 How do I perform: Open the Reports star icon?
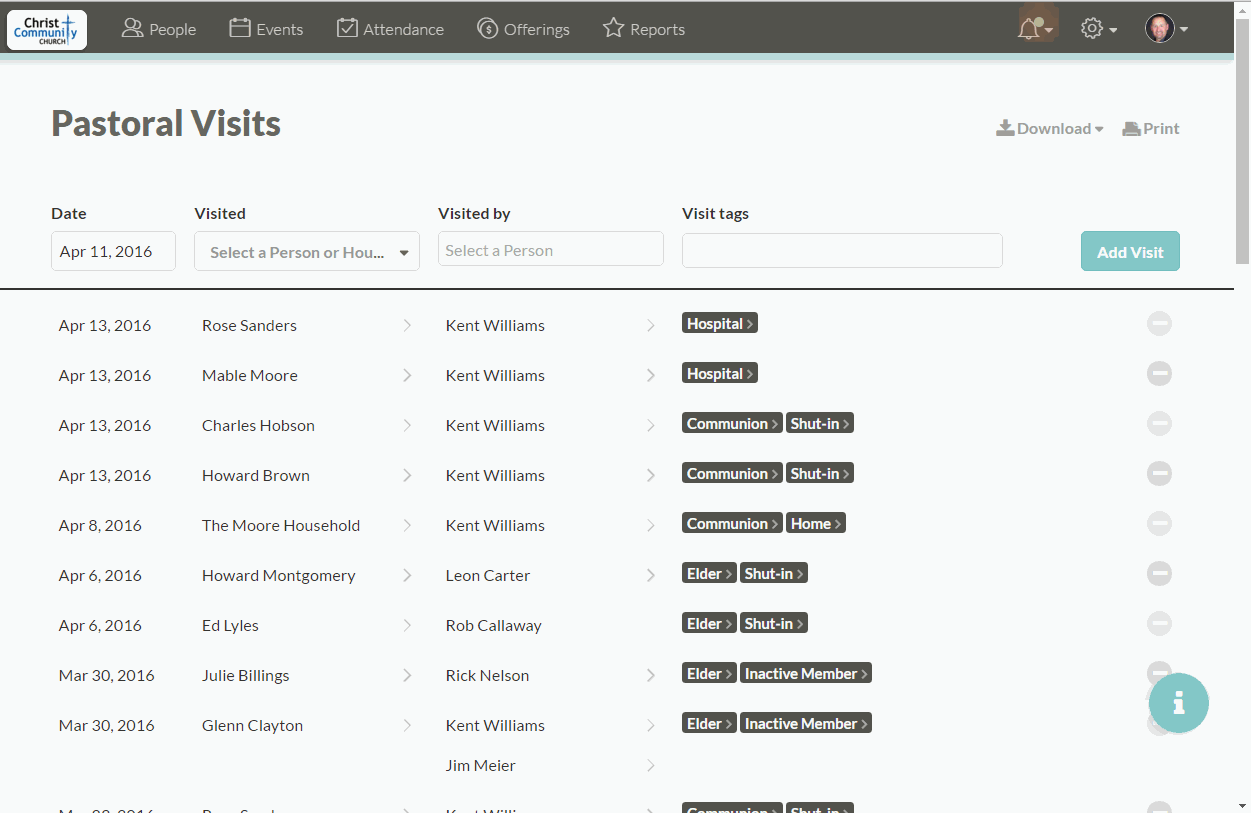point(613,28)
